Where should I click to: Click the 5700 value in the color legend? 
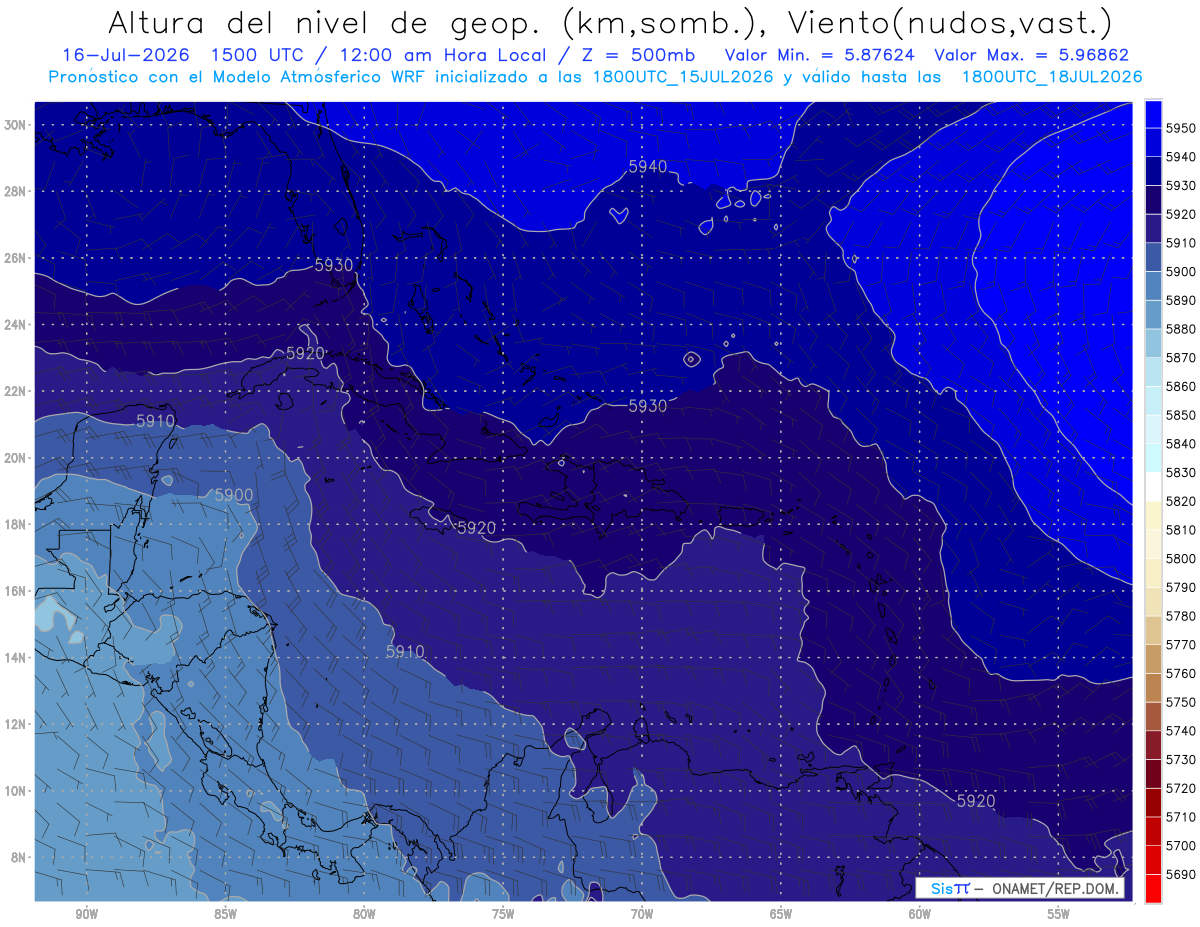click(1181, 845)
